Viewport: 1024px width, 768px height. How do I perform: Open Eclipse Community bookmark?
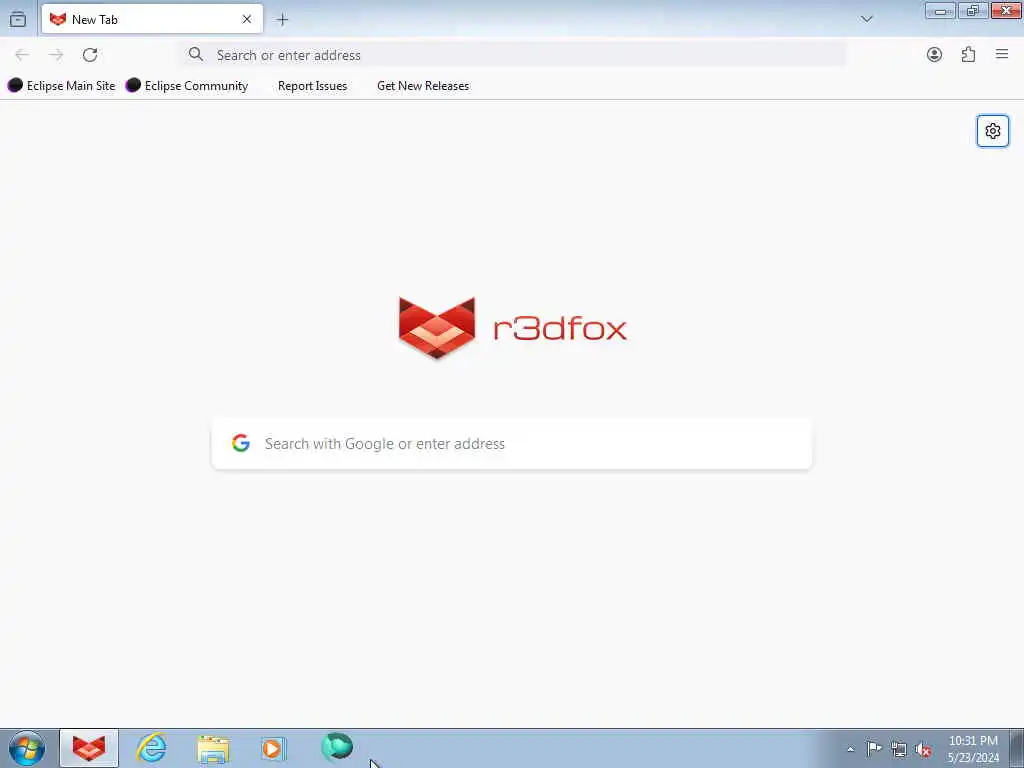point(187,86)
